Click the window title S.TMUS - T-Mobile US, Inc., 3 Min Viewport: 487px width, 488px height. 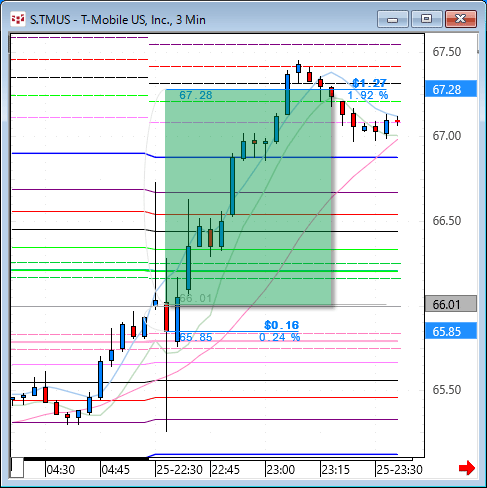coord(118,20)
